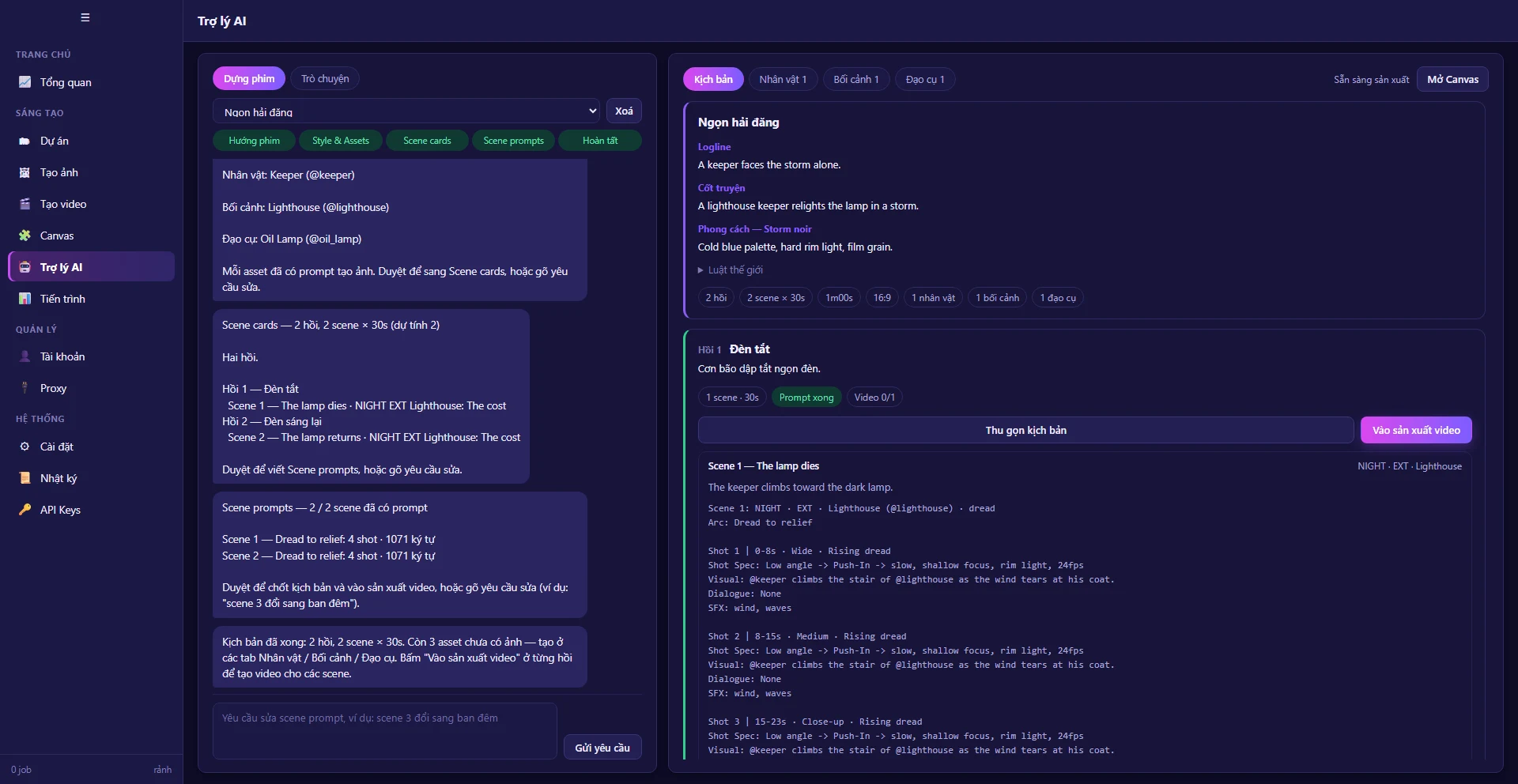Click the Xoá button
Image resolution: width=1518 pixels, height=784 pixels.
tap(624, 111)
